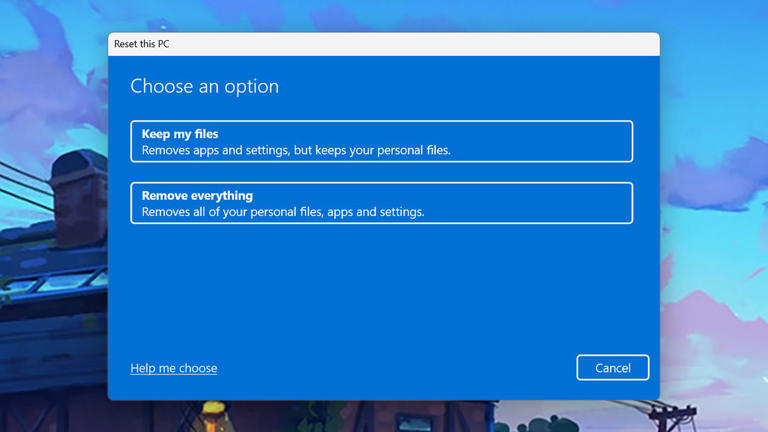Click 'Removes all of your personal files' text
768x432 pixels.
coord(232,212)
